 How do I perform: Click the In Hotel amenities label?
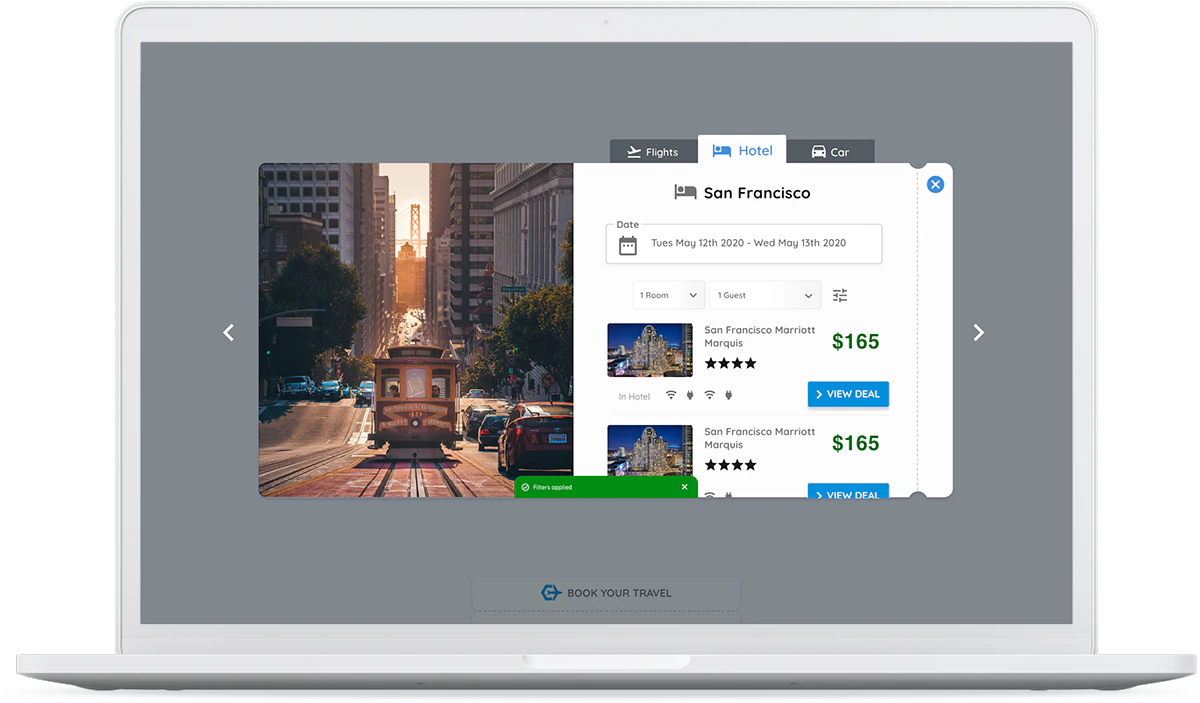tap(634, 397)
